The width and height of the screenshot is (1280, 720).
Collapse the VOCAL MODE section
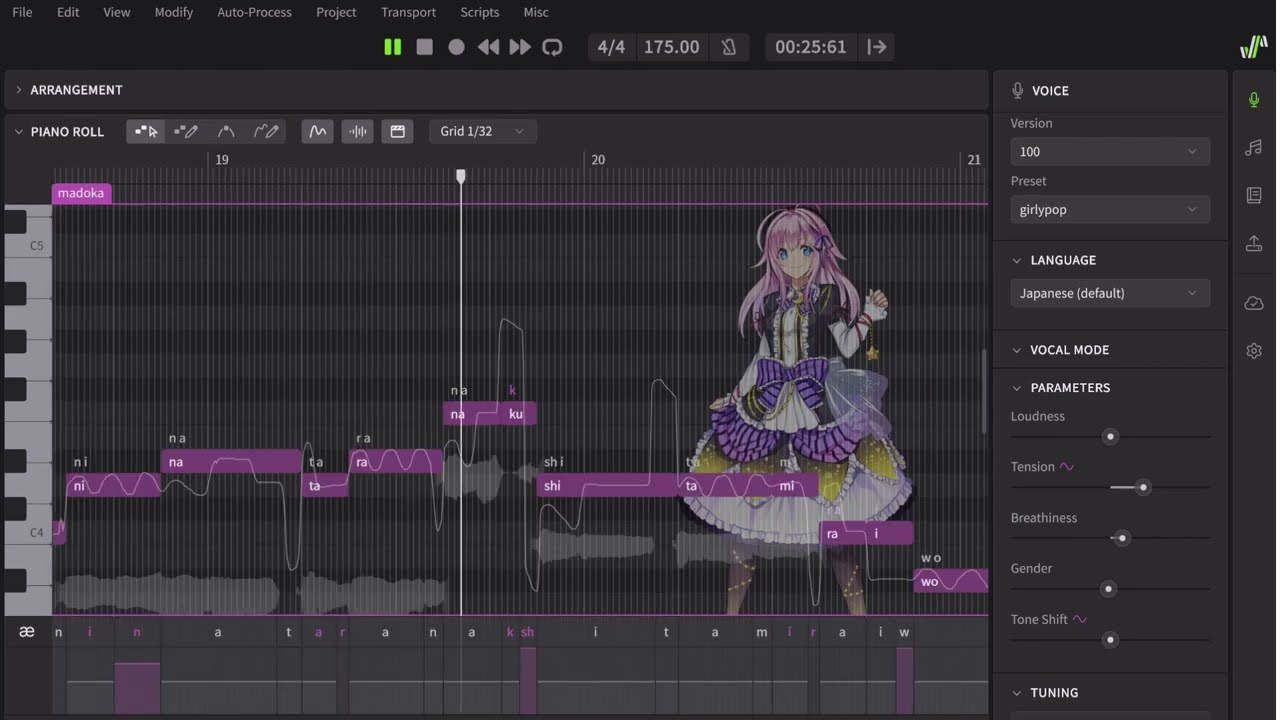click(x=1018, y=350)
